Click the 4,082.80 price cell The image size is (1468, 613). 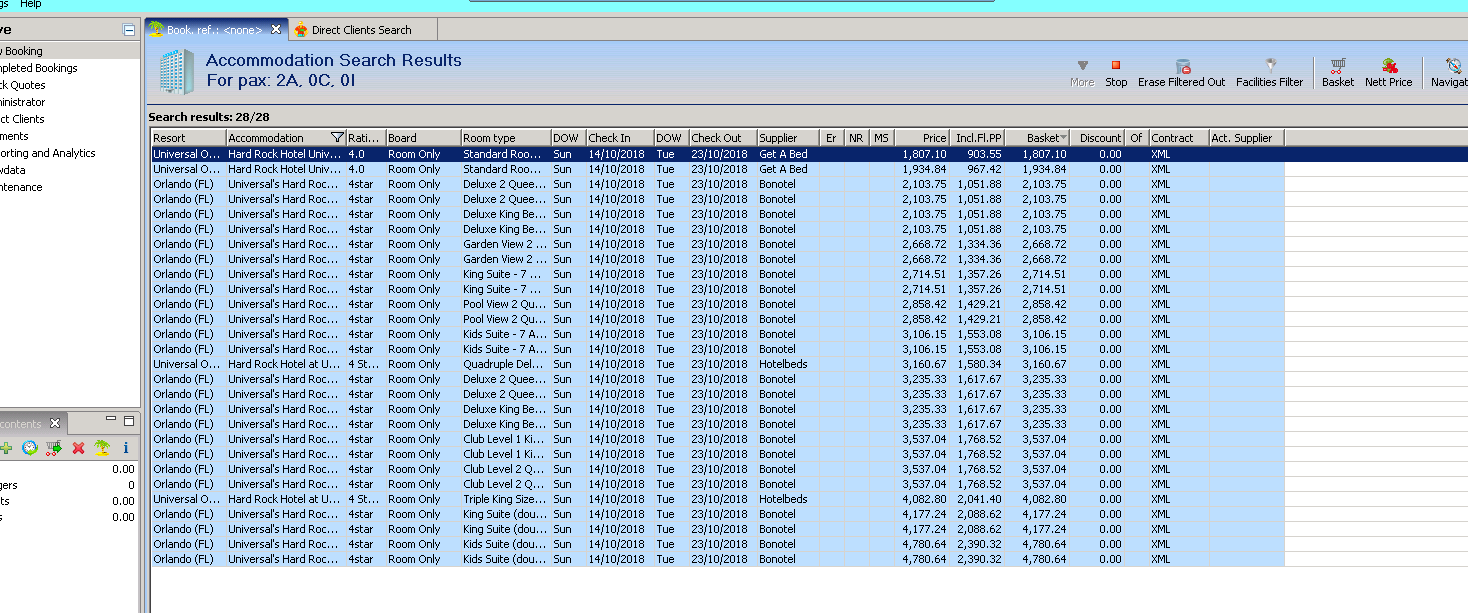point(922,499)
